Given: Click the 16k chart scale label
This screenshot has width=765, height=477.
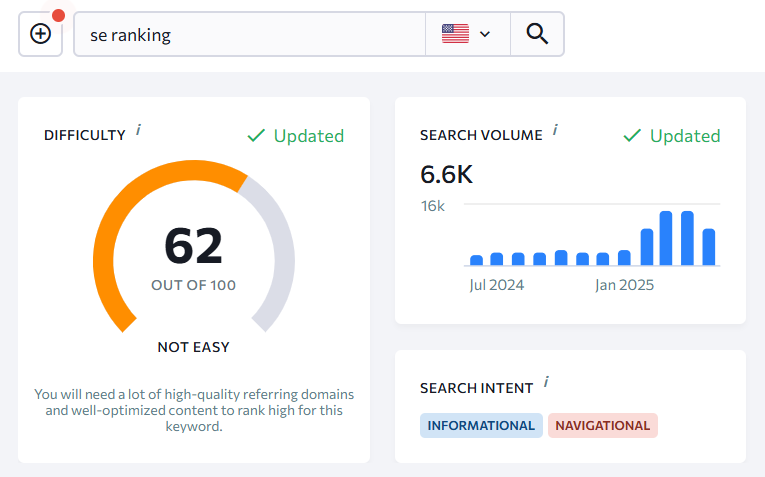Looking at the screenshot, I should [x=433, y=206].
